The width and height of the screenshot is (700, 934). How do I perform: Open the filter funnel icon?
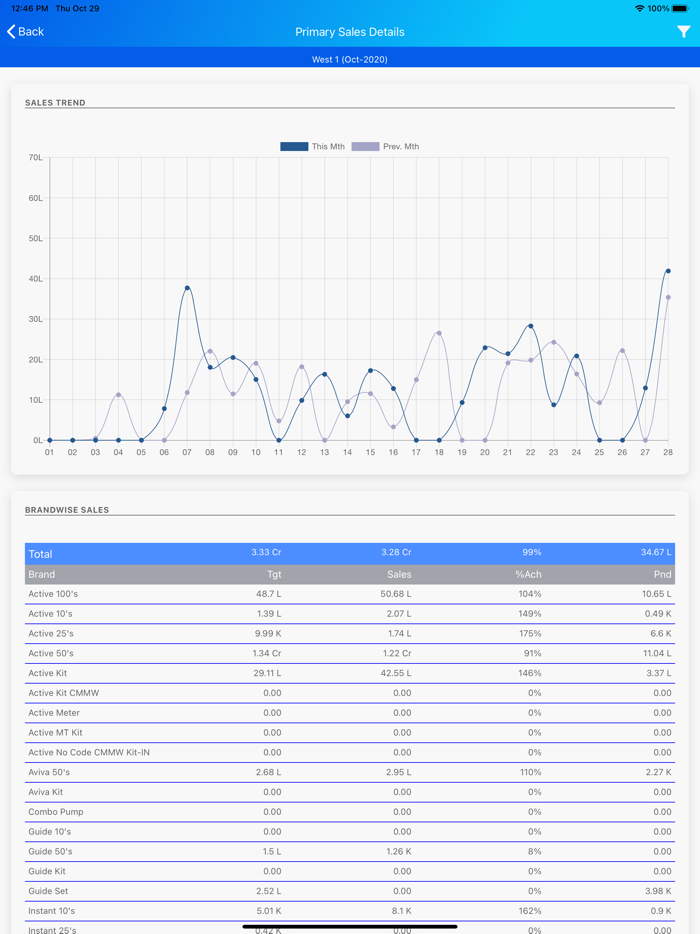(x=683, y=32)
